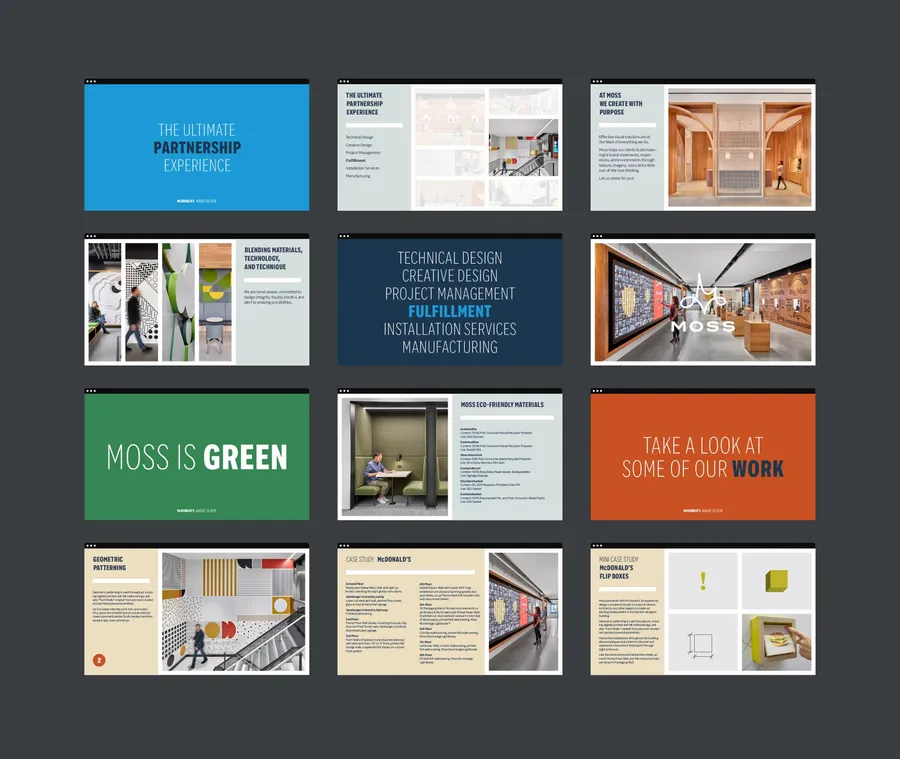900x759 pixels.
Task: Select the Moss star logo on the storefront slide
Action: [703, 293]
